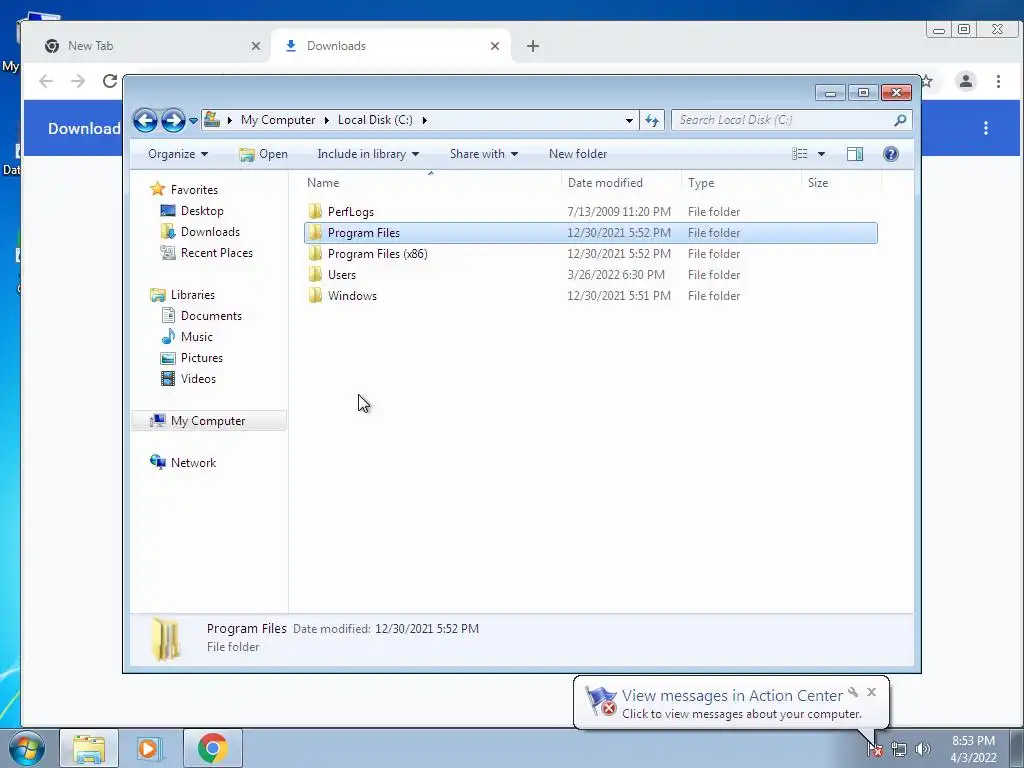Click the PerfLogs folder name
Image resolution: width=1024 pixels, height=768 pixels.
[351, 212]
